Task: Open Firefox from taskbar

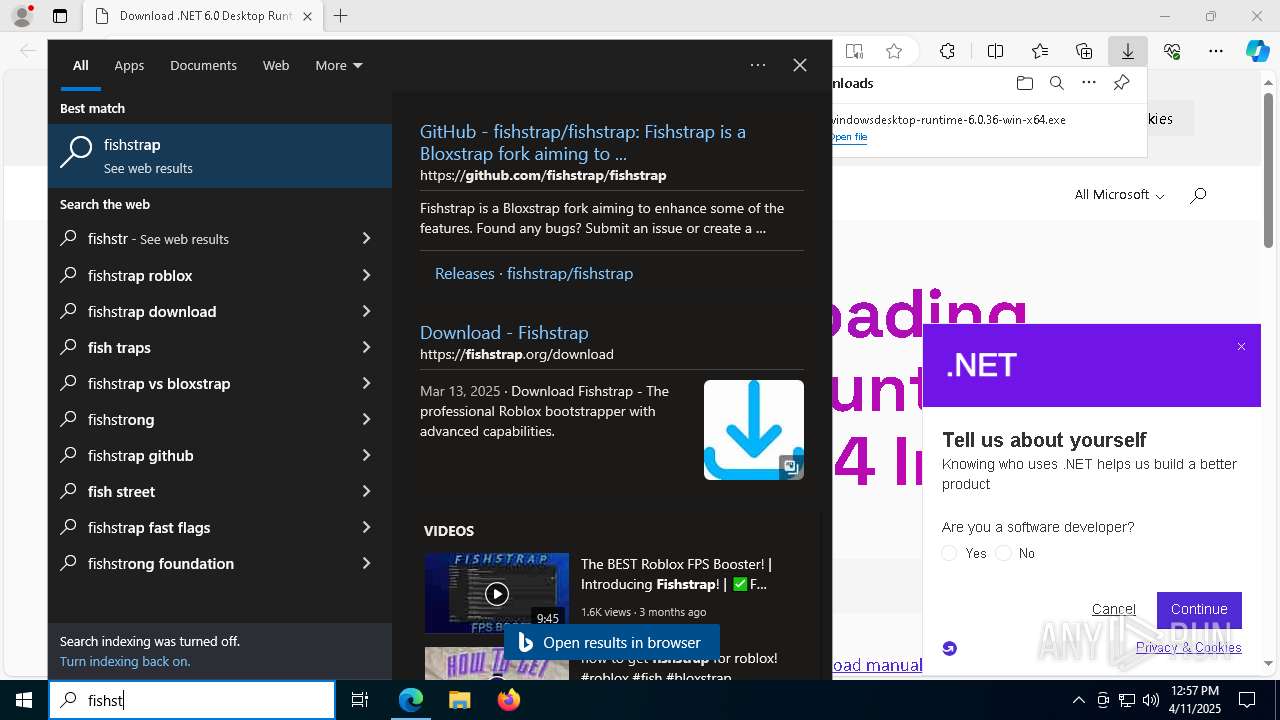Action: (x=509, y=700)
